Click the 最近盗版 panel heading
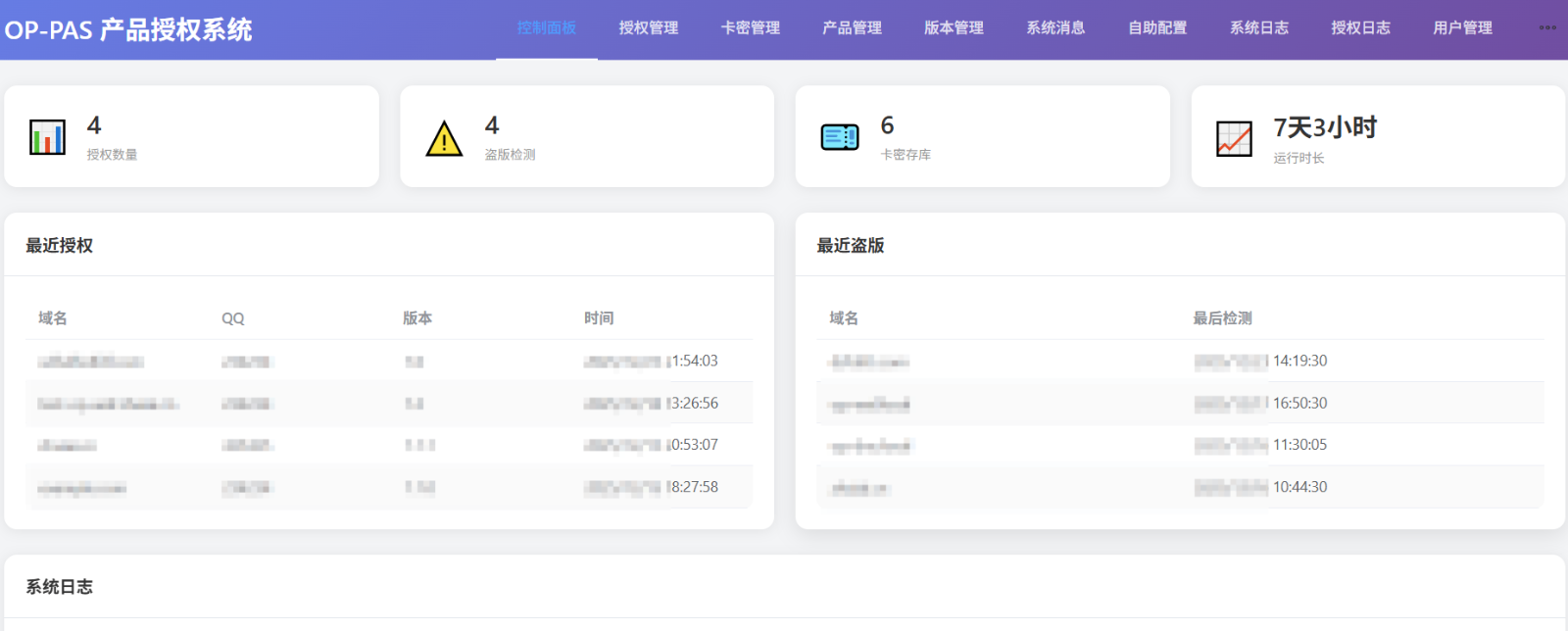The height and width of the screenshot is (631, 1568). (x=851, y=245)
